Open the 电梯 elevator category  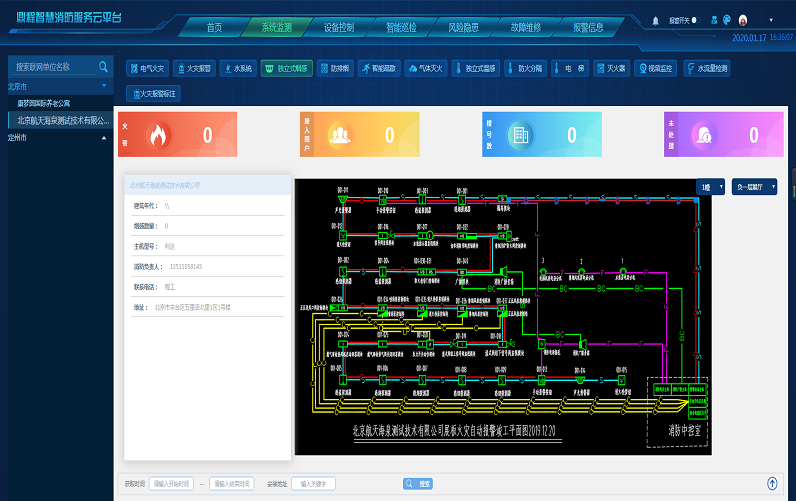(x=570, y=68)
